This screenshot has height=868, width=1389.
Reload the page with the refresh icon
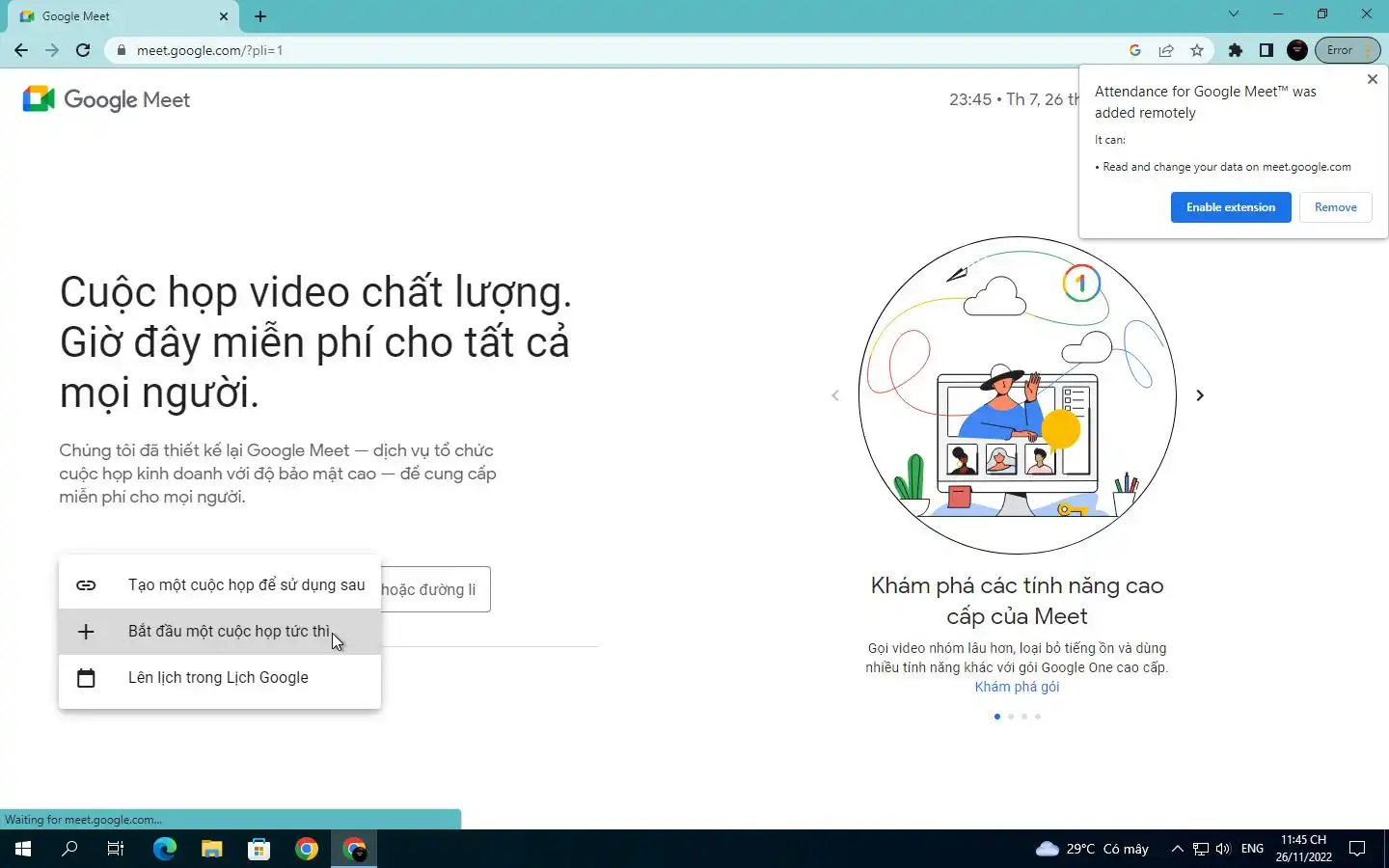click(83, 50)
